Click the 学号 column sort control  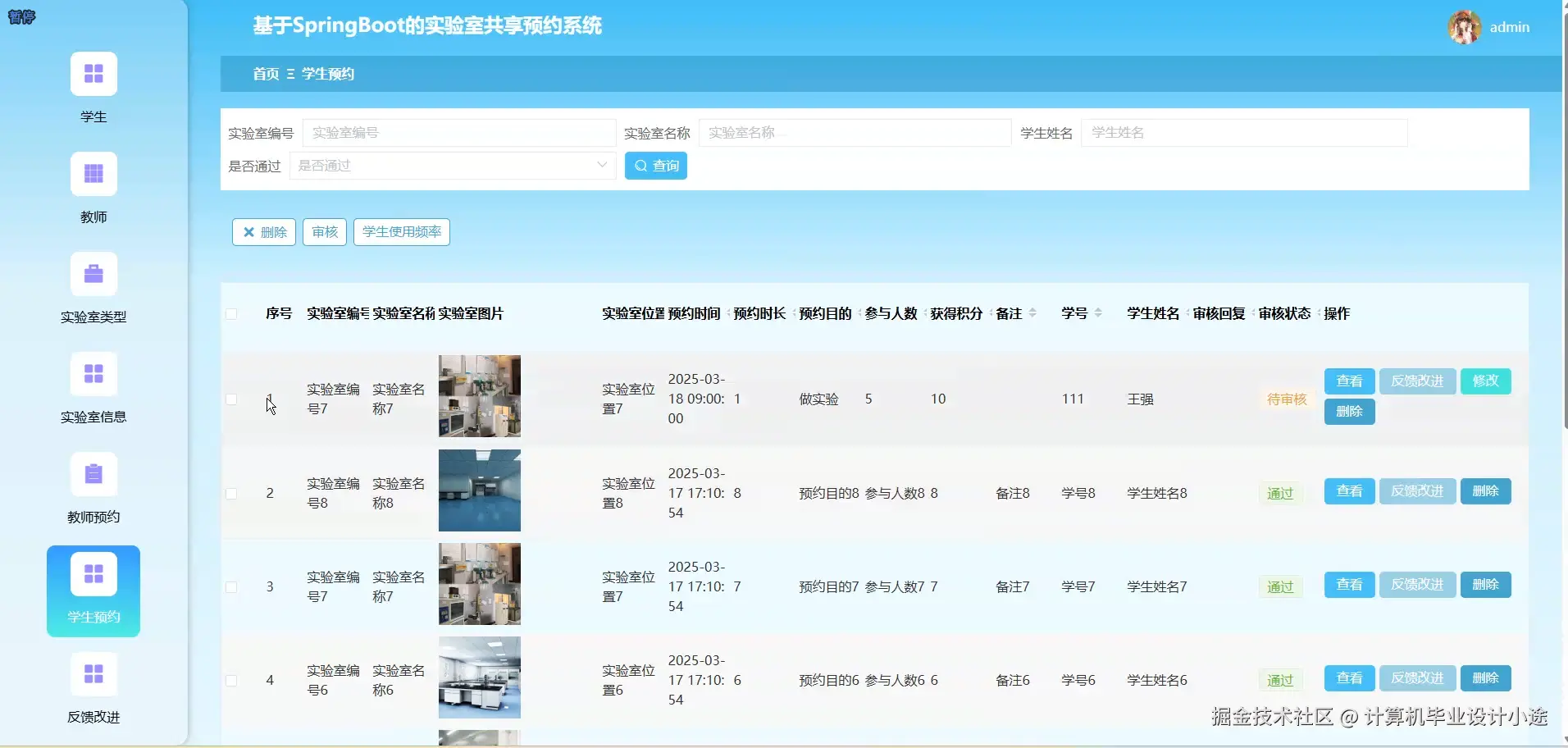1099,312
